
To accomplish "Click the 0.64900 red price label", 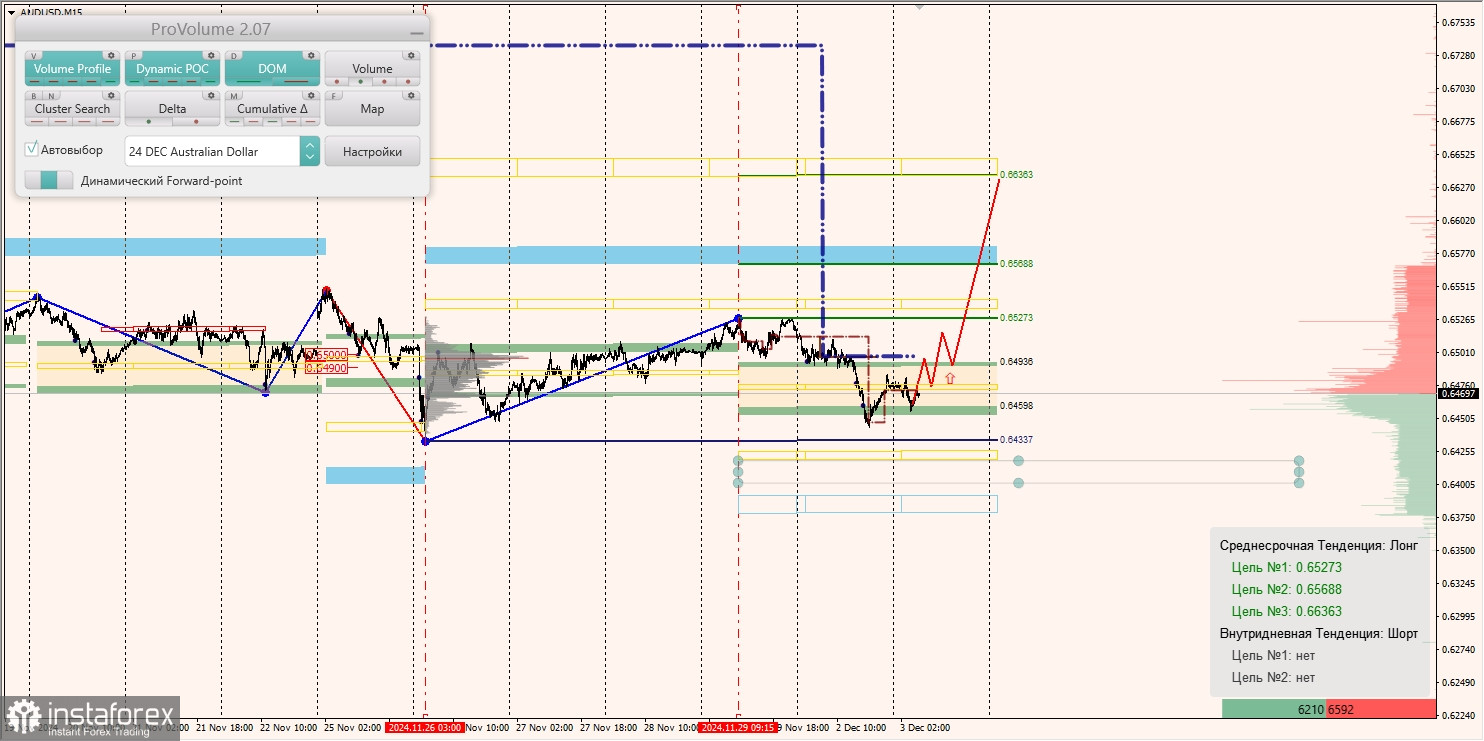I will pos(328,368).
